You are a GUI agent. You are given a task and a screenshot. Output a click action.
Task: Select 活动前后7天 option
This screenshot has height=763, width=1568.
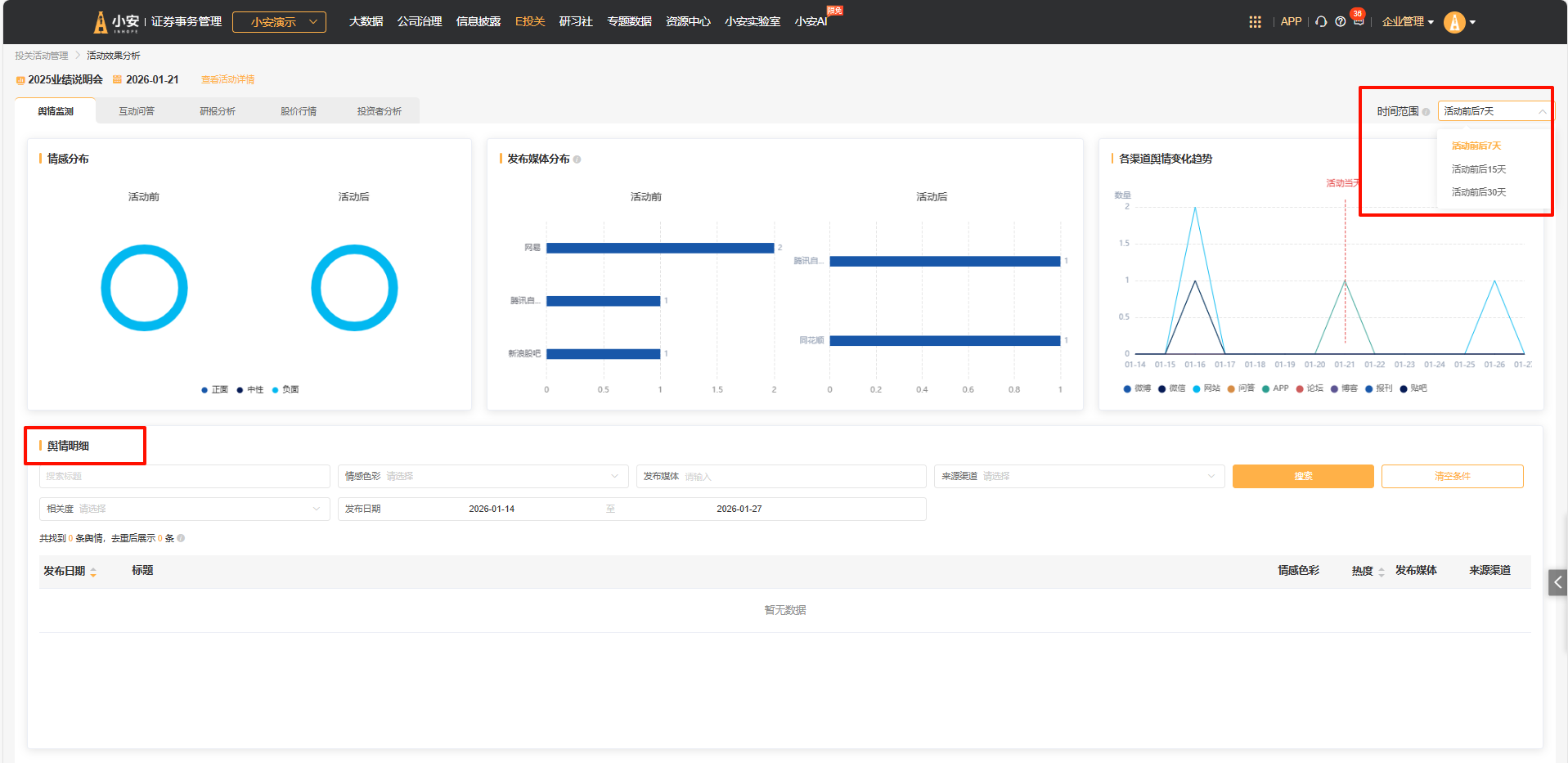1476,146
